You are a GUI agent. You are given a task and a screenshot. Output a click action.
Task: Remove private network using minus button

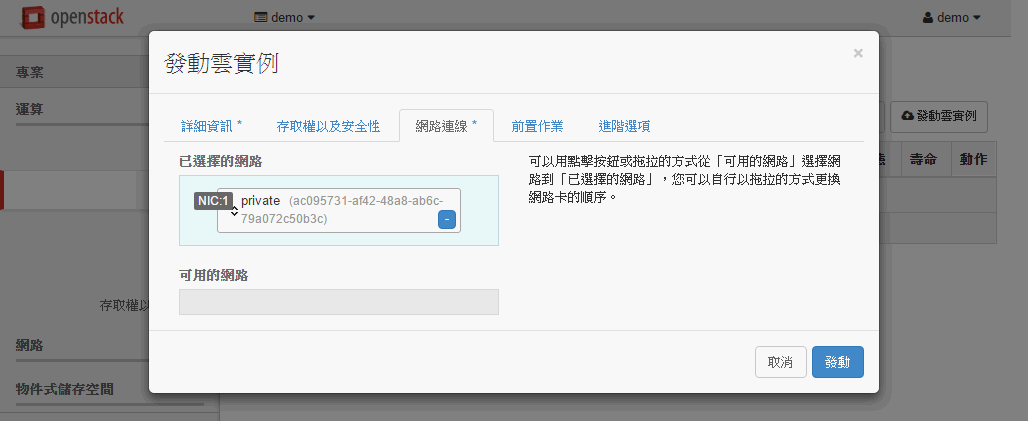(x=447, y=219)
